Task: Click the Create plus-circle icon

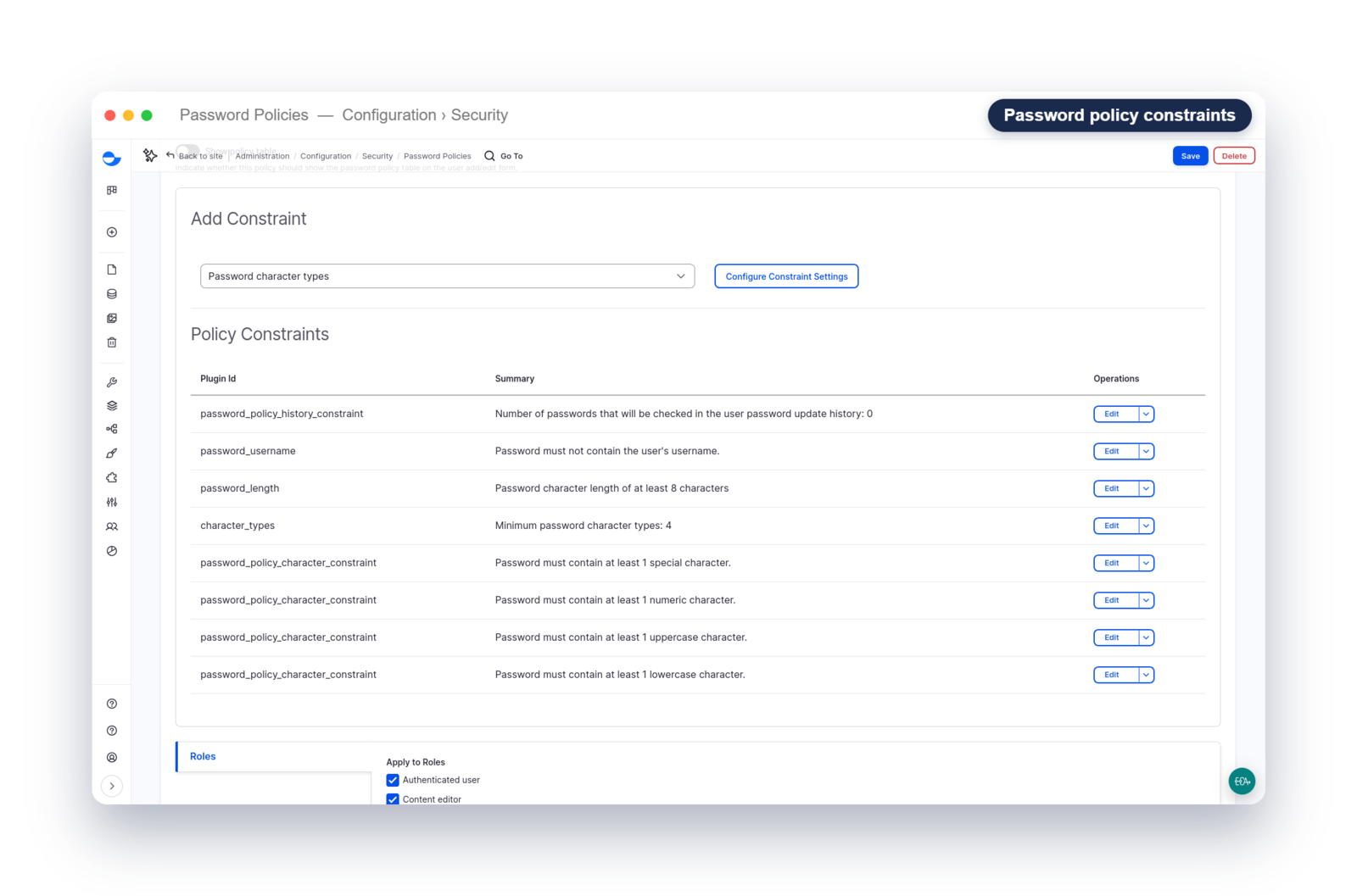Action: coord(112,232)
